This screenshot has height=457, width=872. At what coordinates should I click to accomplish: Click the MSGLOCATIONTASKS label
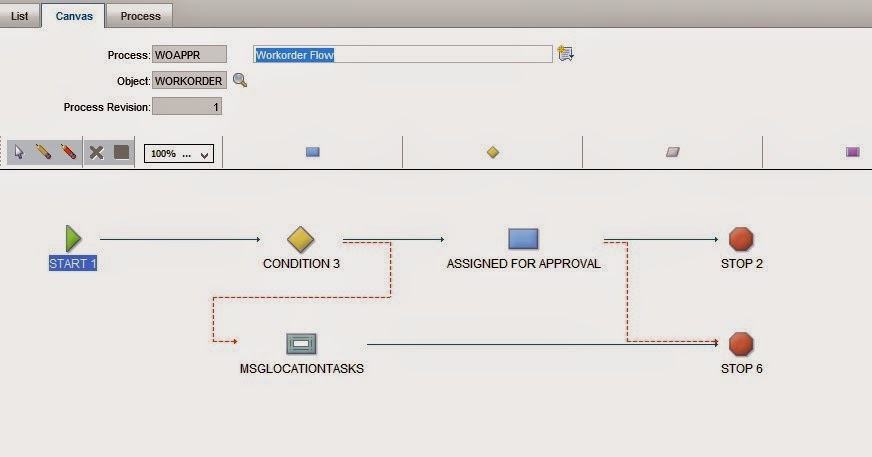[x=301, y=369]
